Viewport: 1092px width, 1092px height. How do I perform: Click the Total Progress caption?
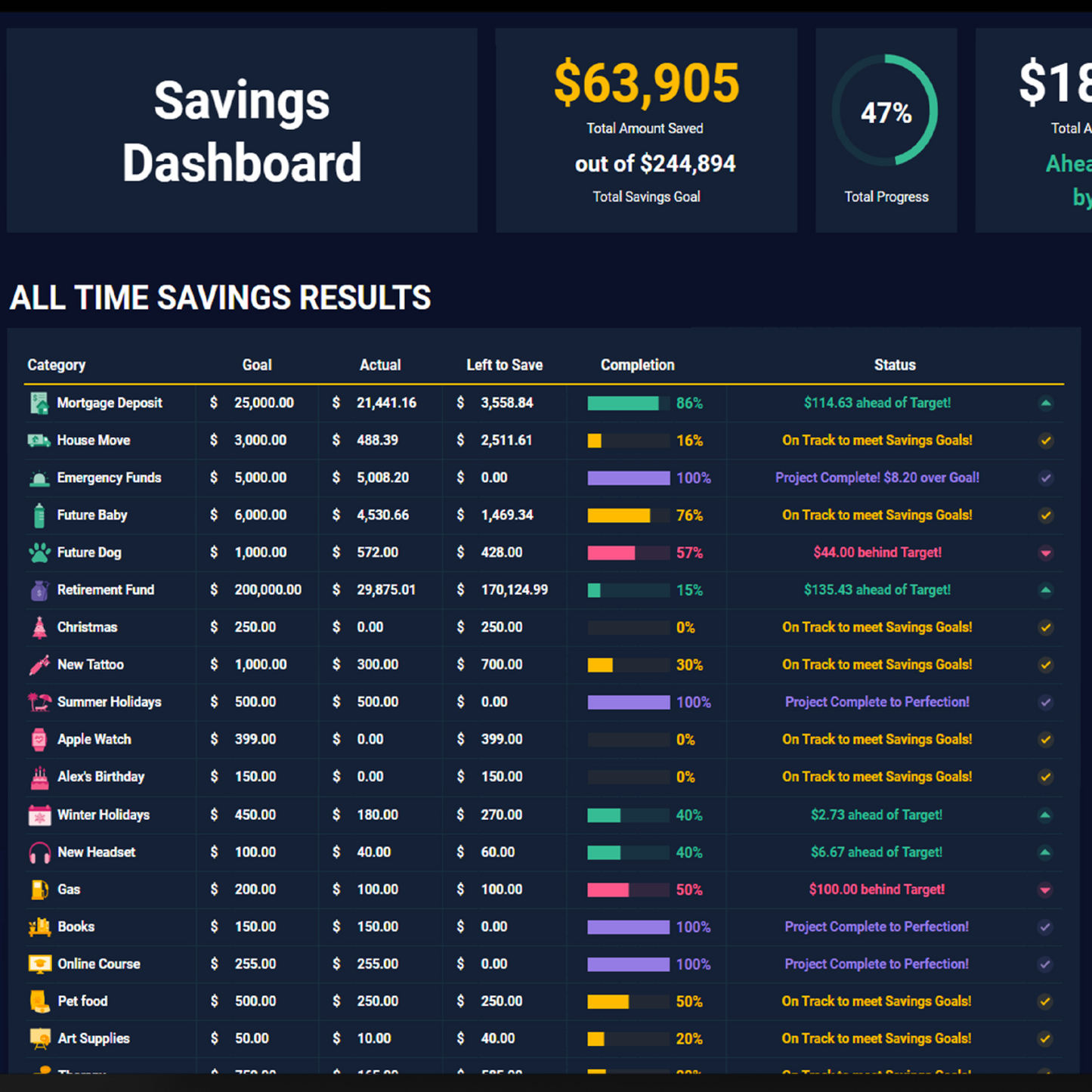tap(886, 196)
